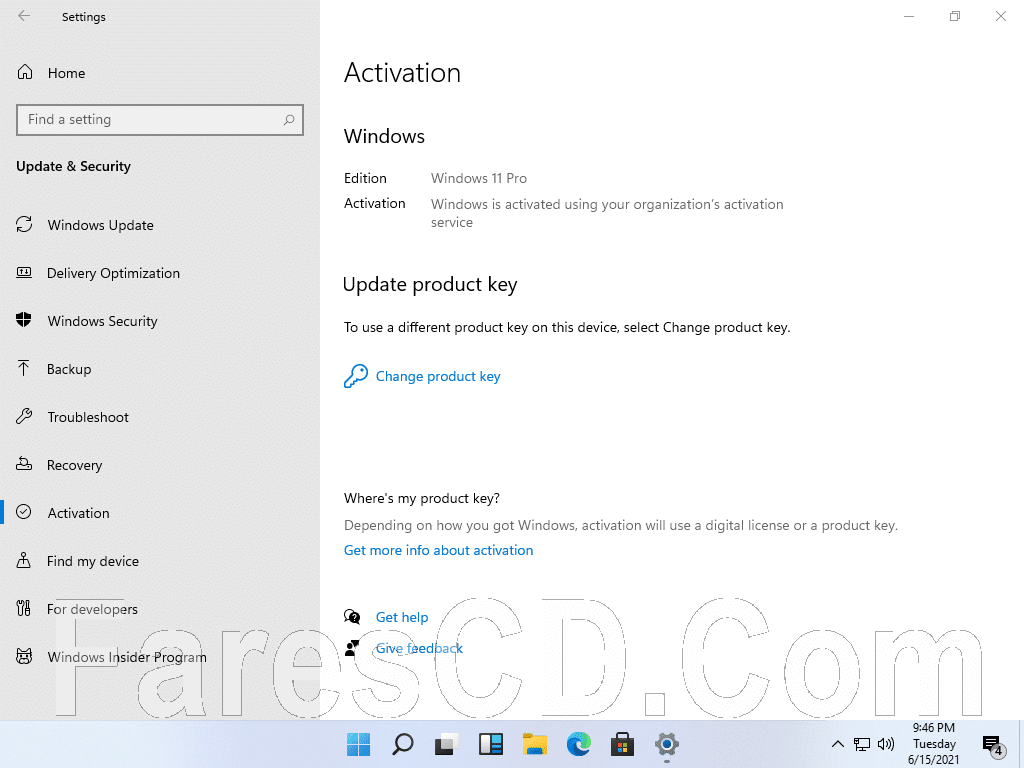Open the Windows Security shield icon
Screen dimensions: 1024x768
[x=24, y=320]
